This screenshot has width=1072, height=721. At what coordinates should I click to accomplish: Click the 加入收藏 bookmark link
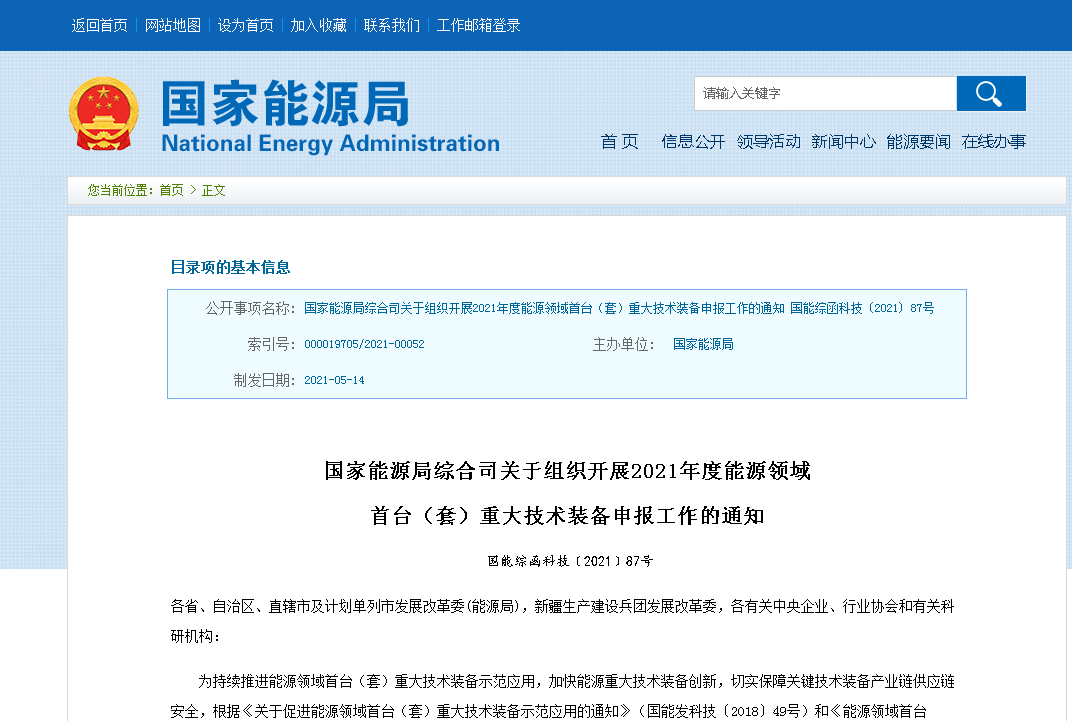point(318,25)
